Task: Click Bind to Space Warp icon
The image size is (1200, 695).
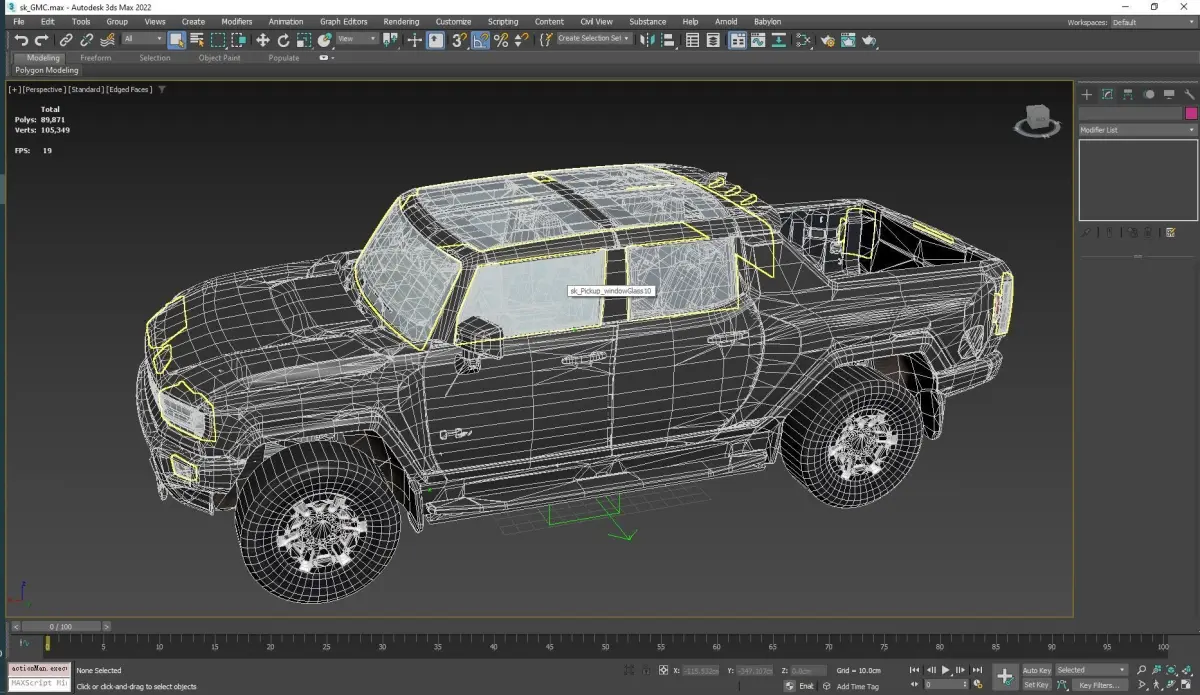Action: pos(108,40)
